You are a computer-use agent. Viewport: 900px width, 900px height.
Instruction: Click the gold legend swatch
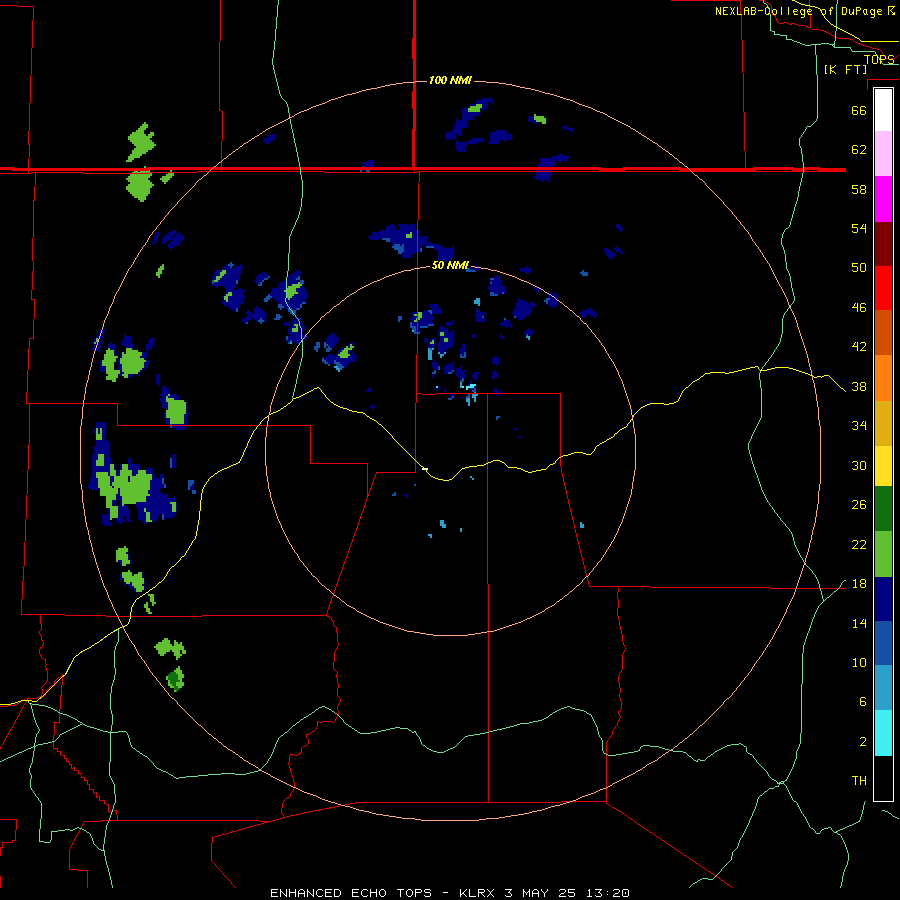coord(883,423)
